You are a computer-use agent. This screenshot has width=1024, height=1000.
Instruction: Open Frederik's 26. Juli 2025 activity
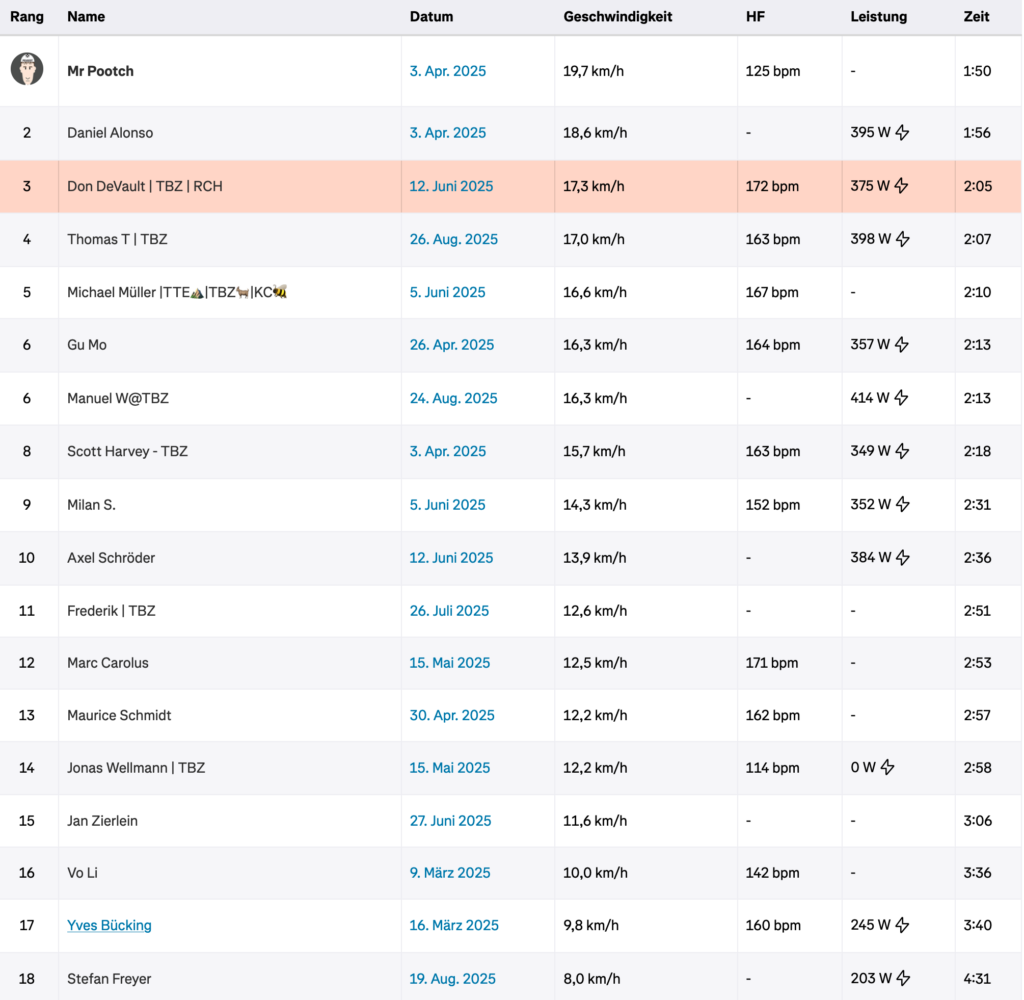449,611
